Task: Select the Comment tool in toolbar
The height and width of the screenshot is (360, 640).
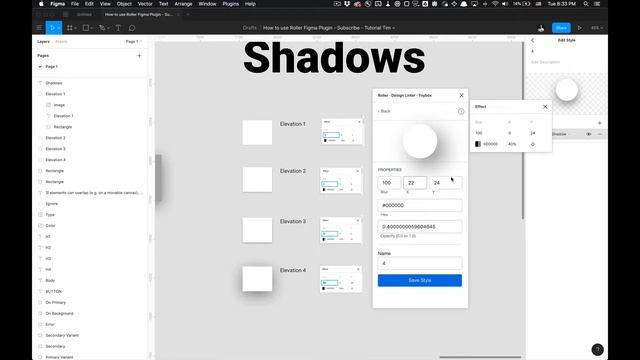Action: coord(132,28)
